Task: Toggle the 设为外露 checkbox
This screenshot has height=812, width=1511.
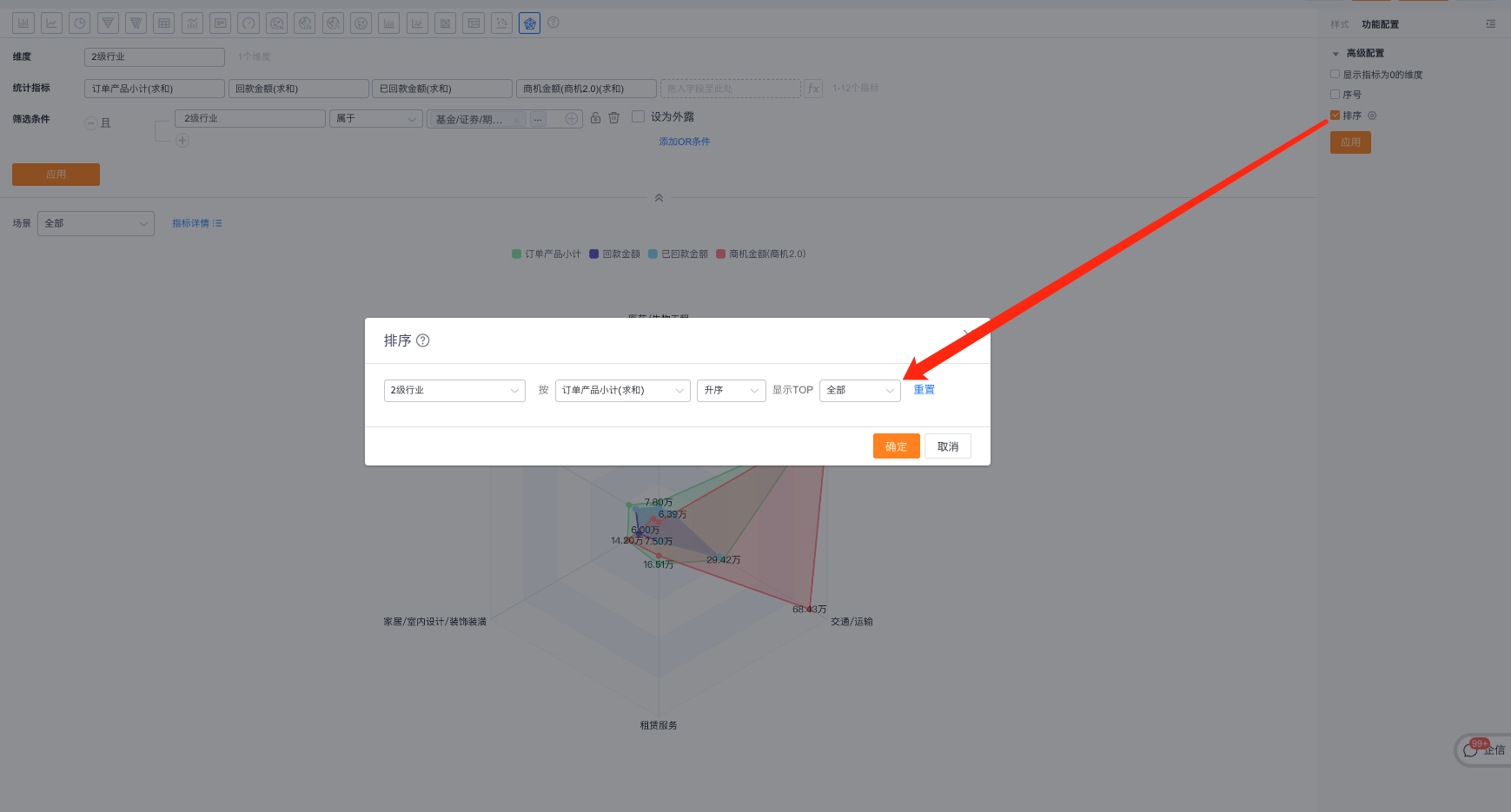Action: (x=638, y=116)
